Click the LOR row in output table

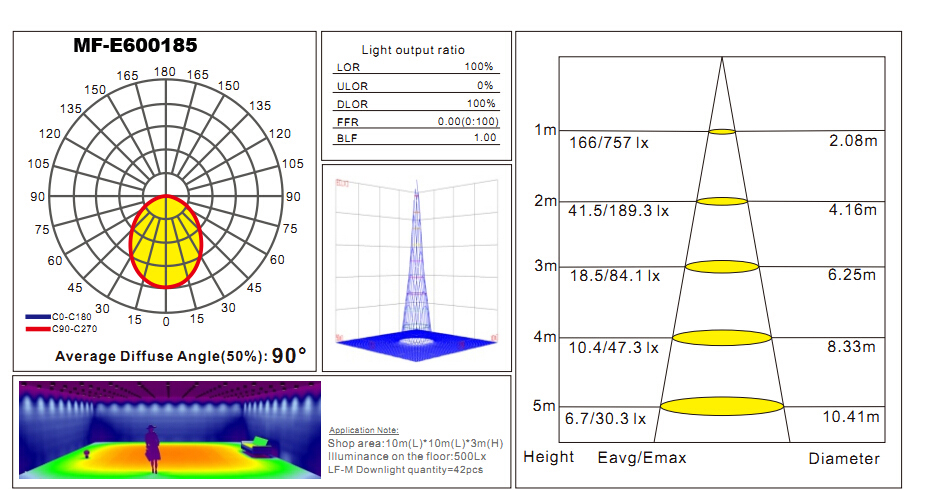click(416, 68)
